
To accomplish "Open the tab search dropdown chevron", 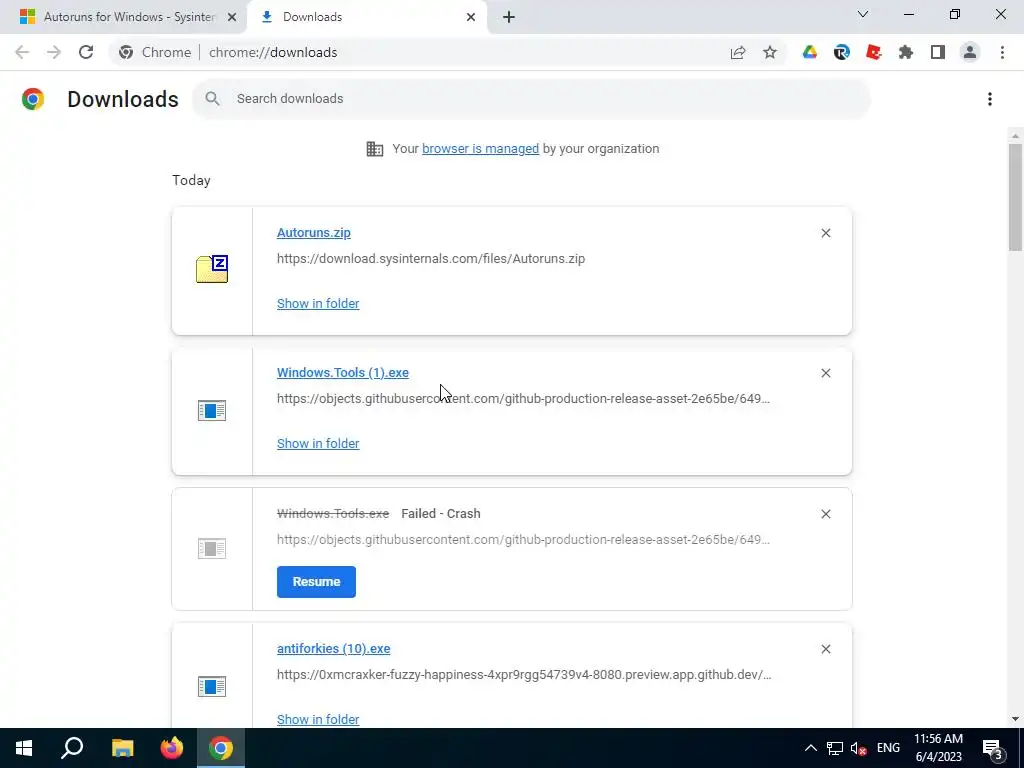I will 863,14.
